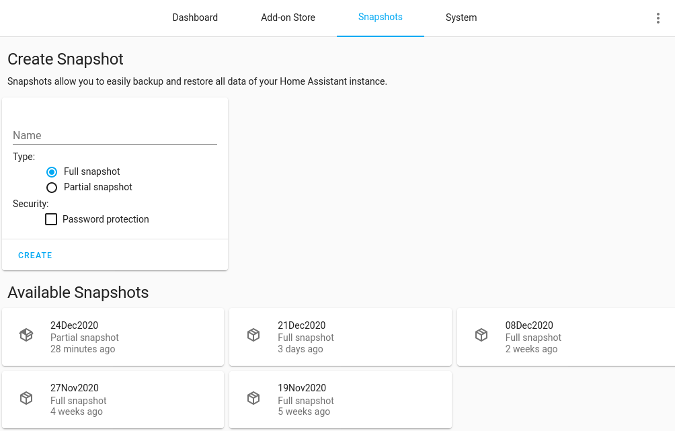This screenshot has height=431, width=675.
Task: Focus the snapshot Name input field
Action: (114, 135)
